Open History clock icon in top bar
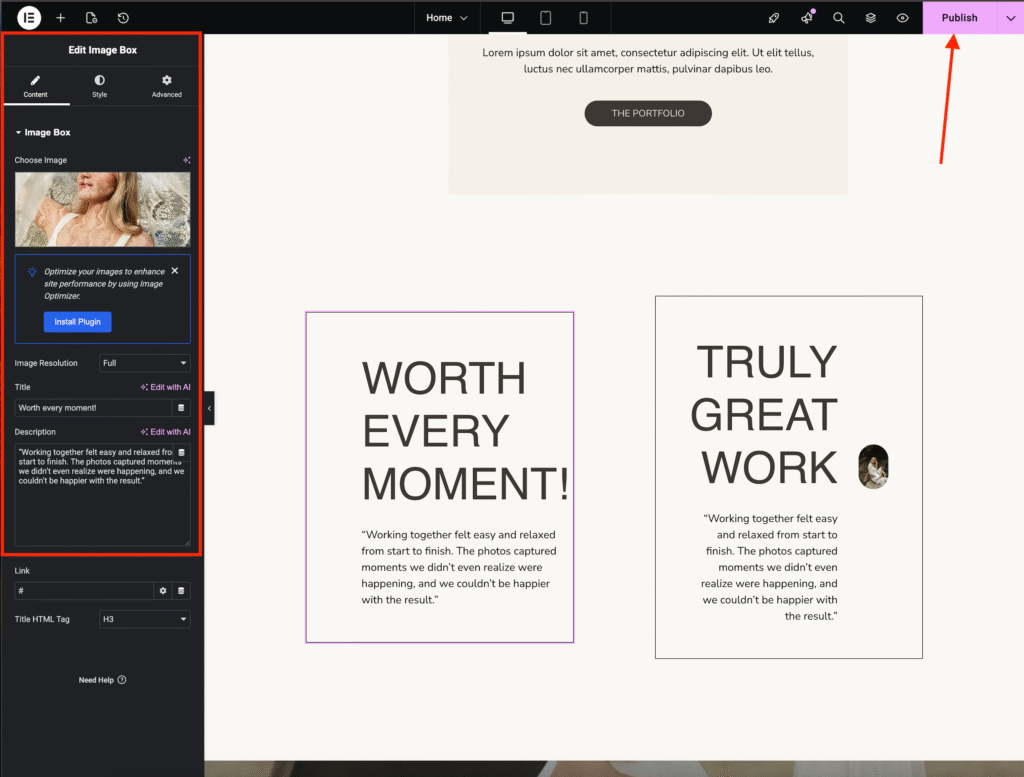 (x=123, y=18)
